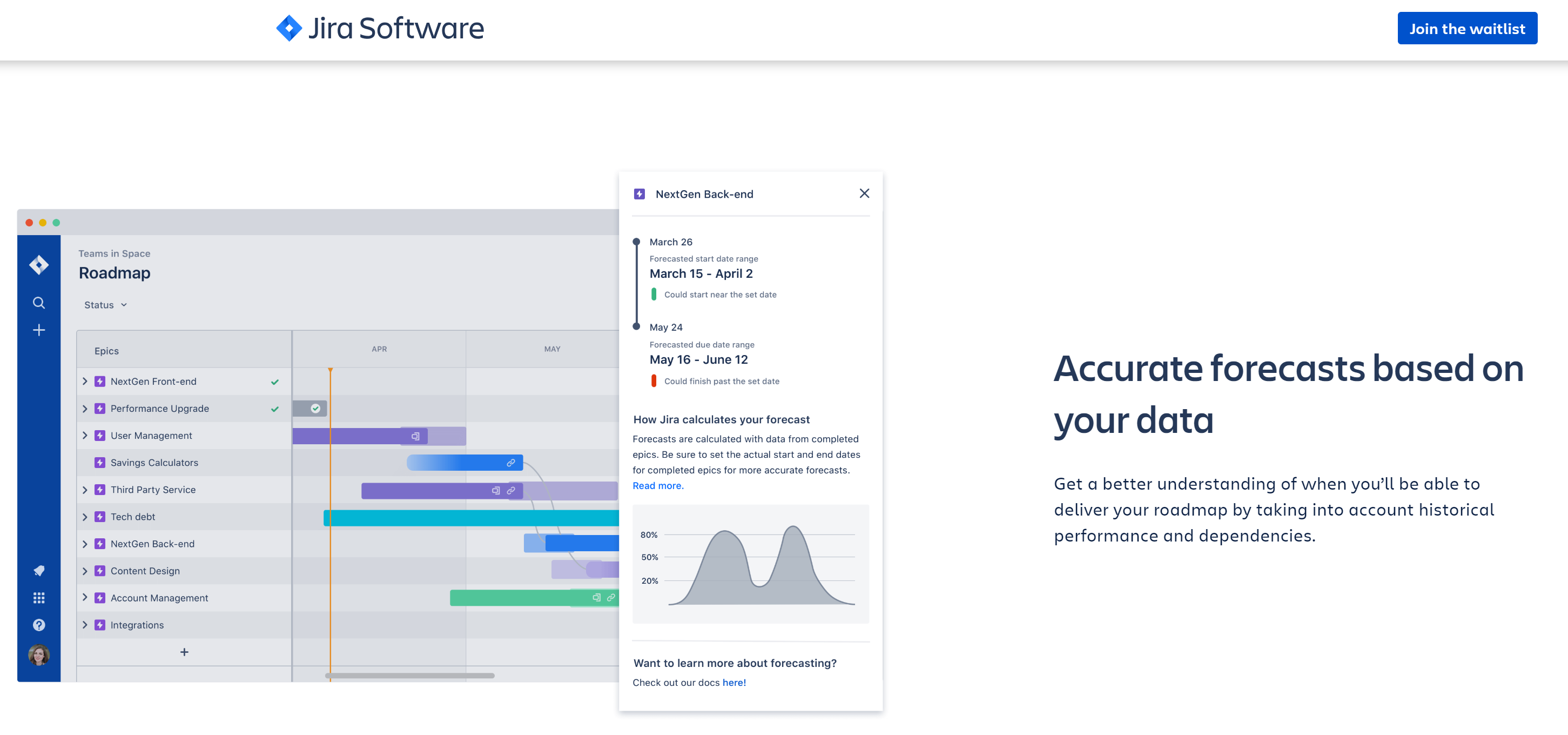Open the app switcher grid icon
The height and width of the screenshot is (735, 1568).
tap(39, 597)
